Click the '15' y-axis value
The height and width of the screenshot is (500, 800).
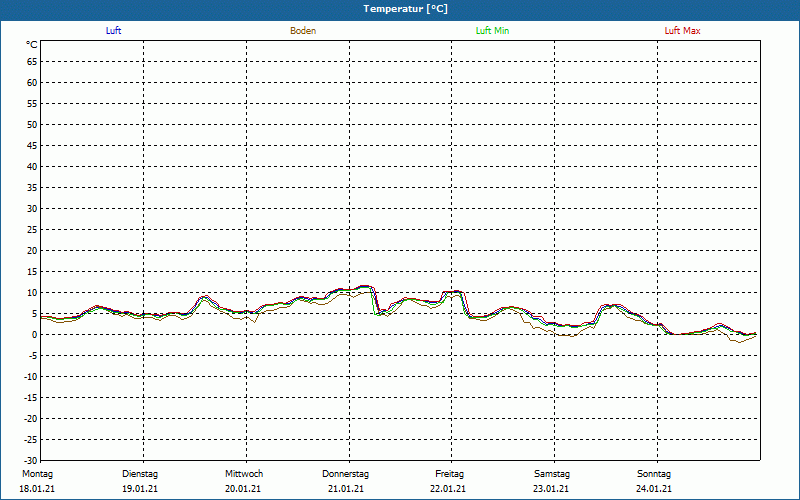point(32,272)
